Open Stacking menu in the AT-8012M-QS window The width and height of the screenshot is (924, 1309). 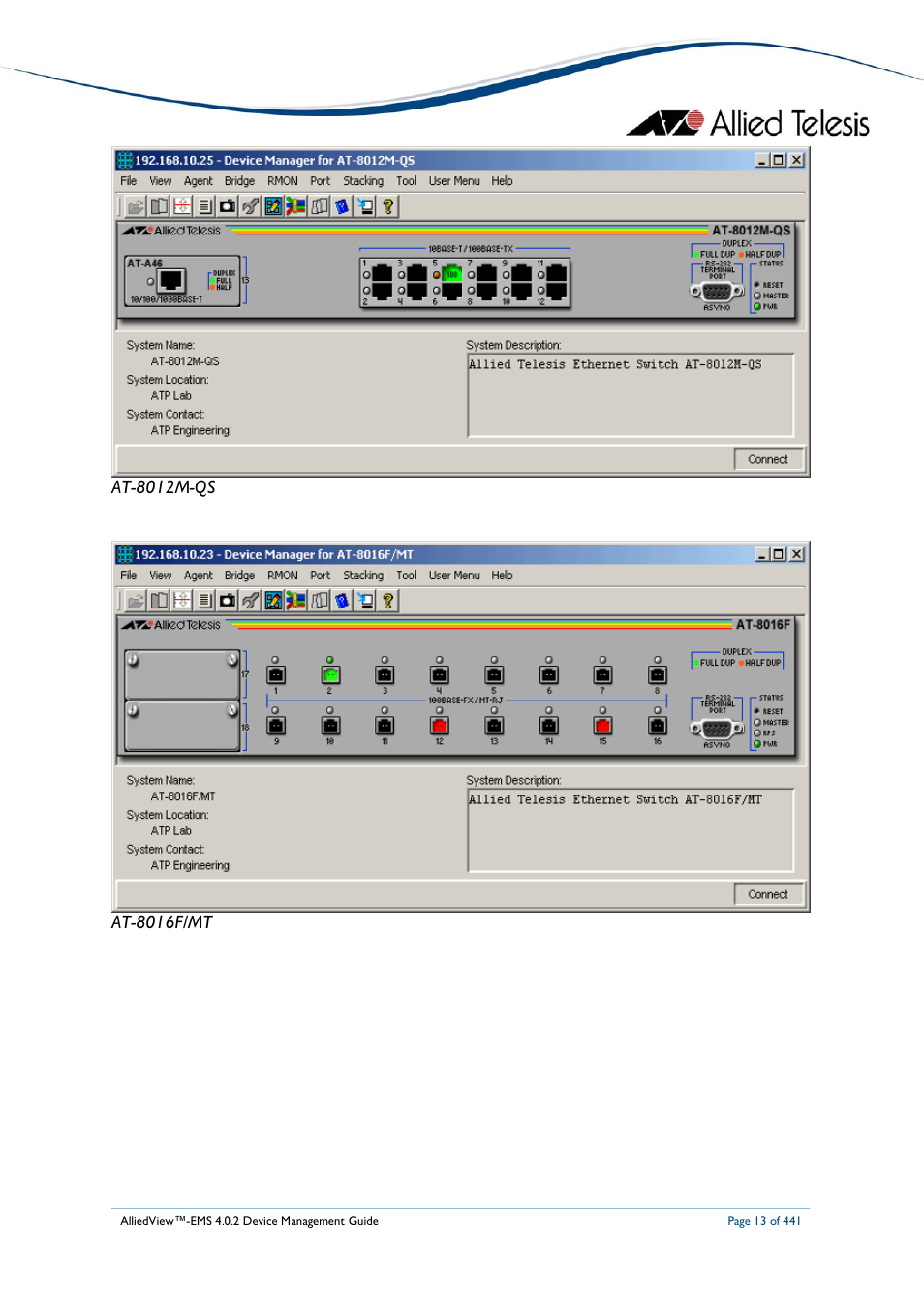(363, 181)
